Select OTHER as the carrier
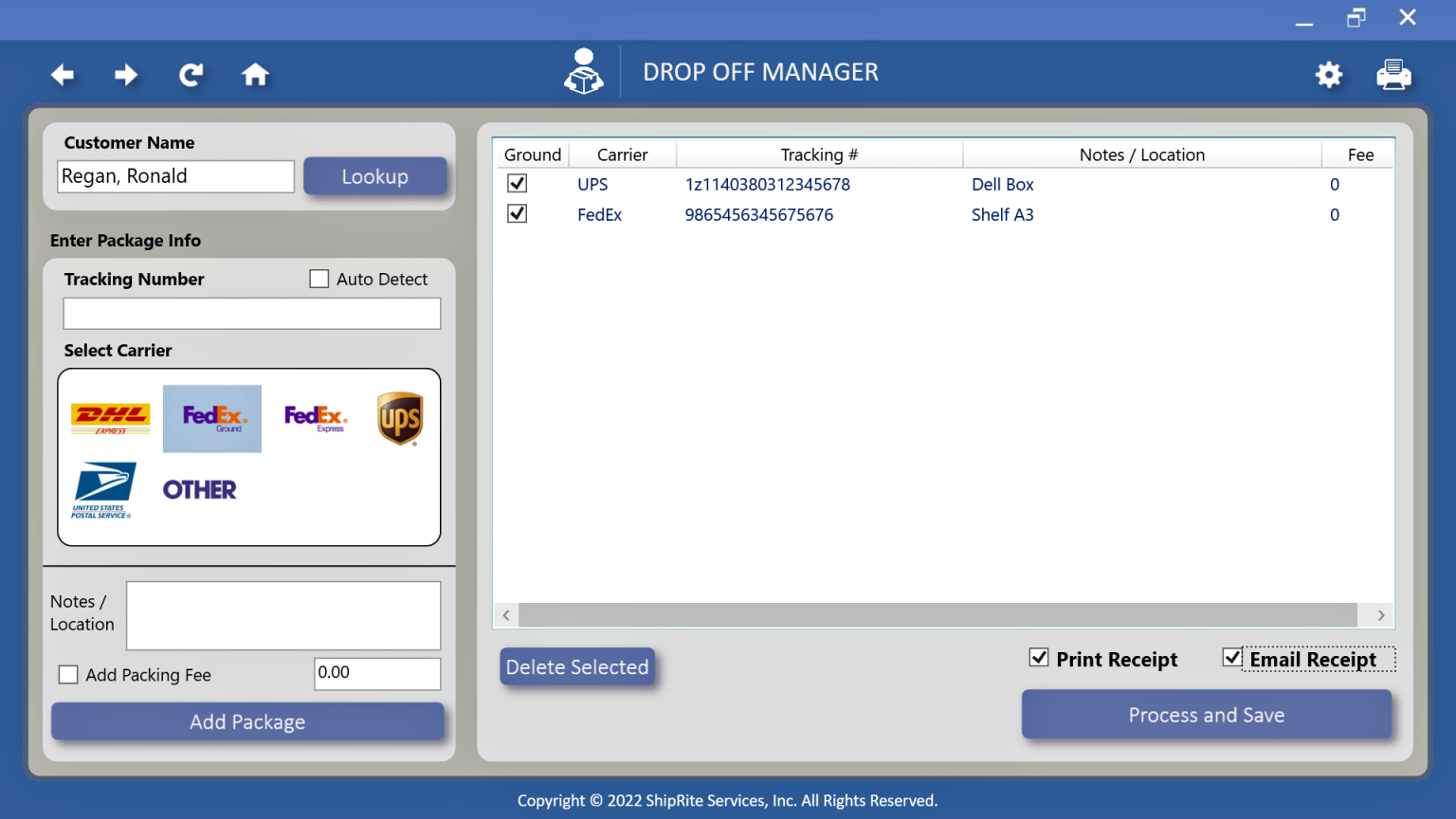The image size is (1456, 819). [x=199, y=489]
